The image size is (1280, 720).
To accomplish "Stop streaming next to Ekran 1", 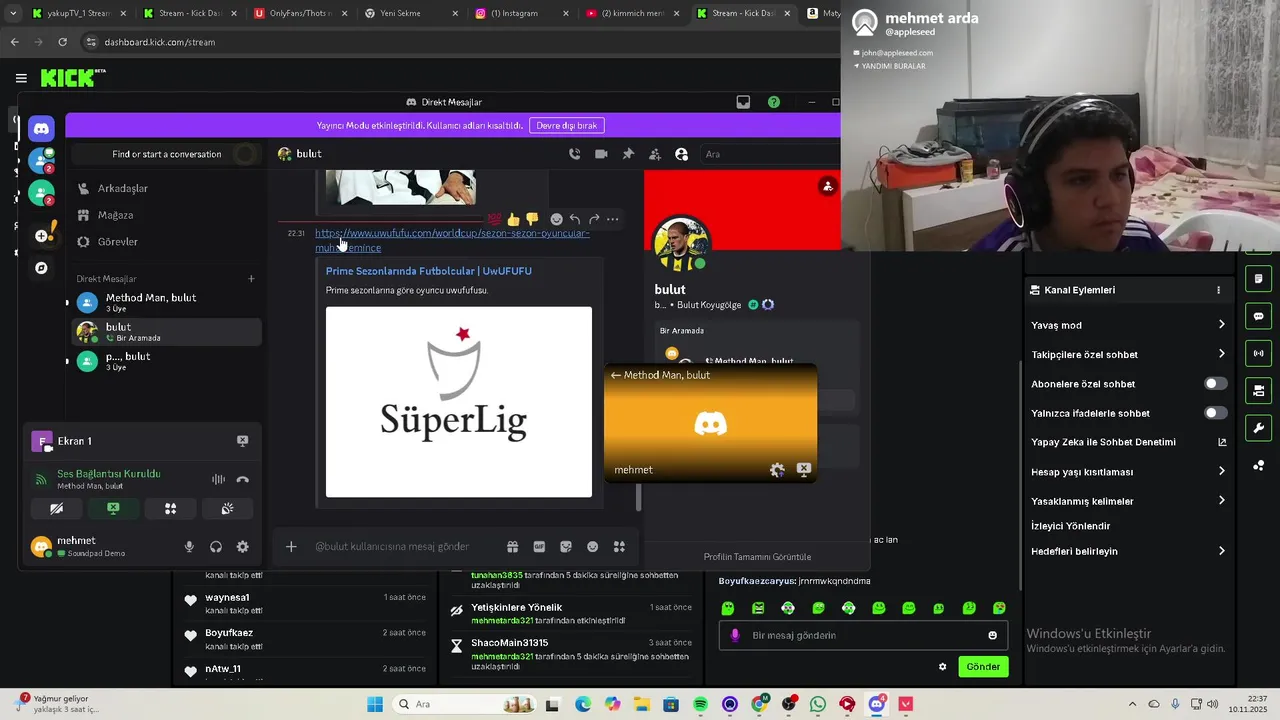I will (242, 440).
